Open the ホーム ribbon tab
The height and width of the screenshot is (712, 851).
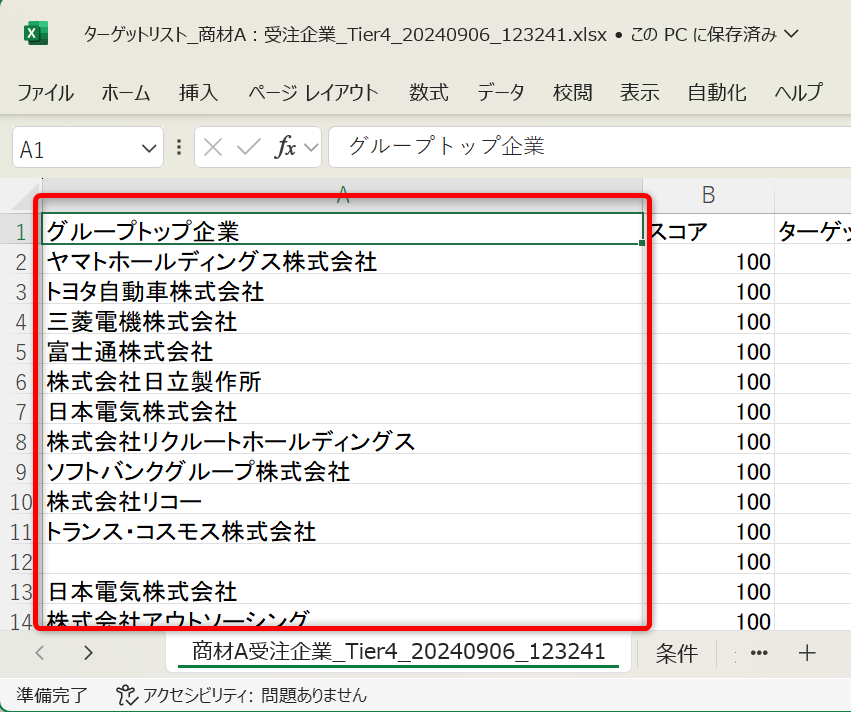(126, 93)
